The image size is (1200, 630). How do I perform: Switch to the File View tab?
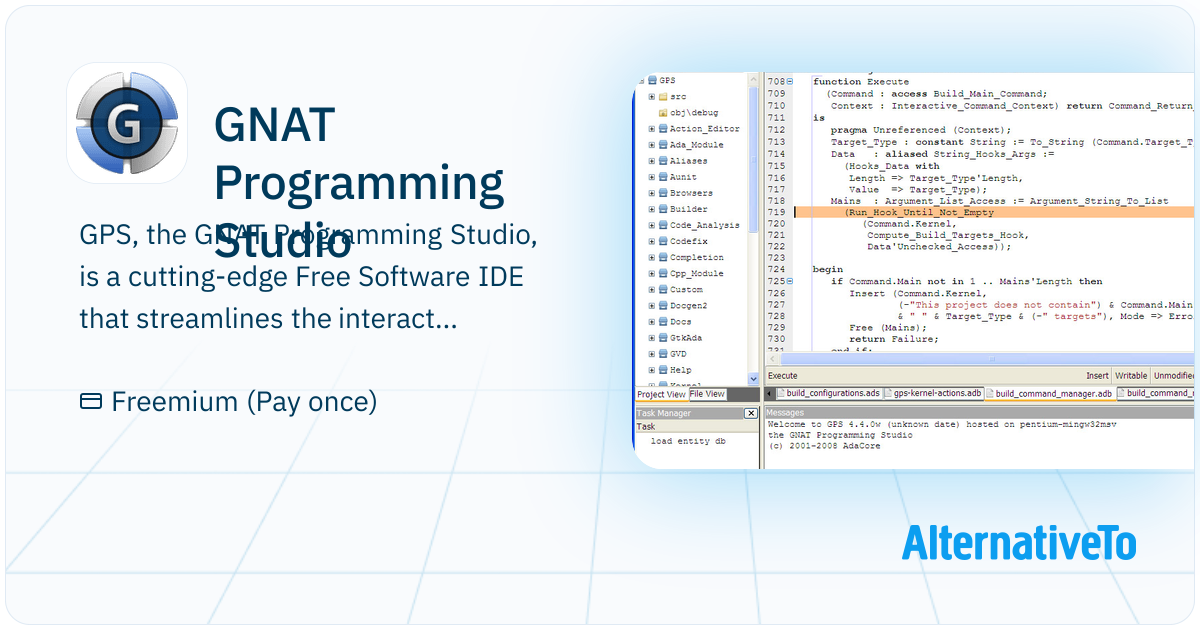click(707, 394)
